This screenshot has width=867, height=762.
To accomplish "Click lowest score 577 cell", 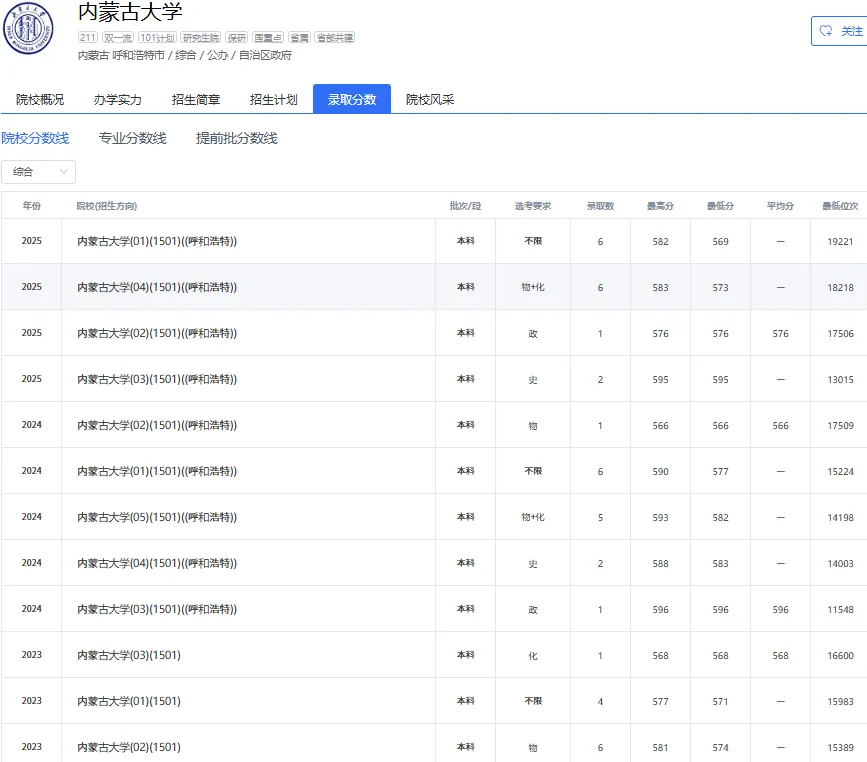I will tap(720, 471).
